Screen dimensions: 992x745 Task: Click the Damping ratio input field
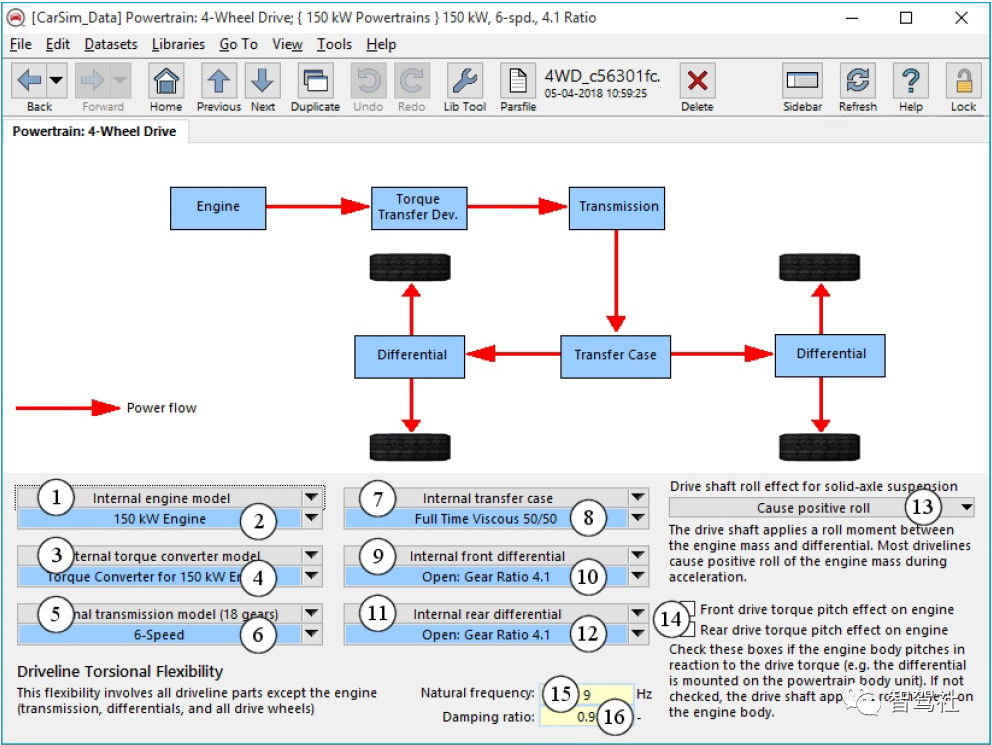pos(586,717)
